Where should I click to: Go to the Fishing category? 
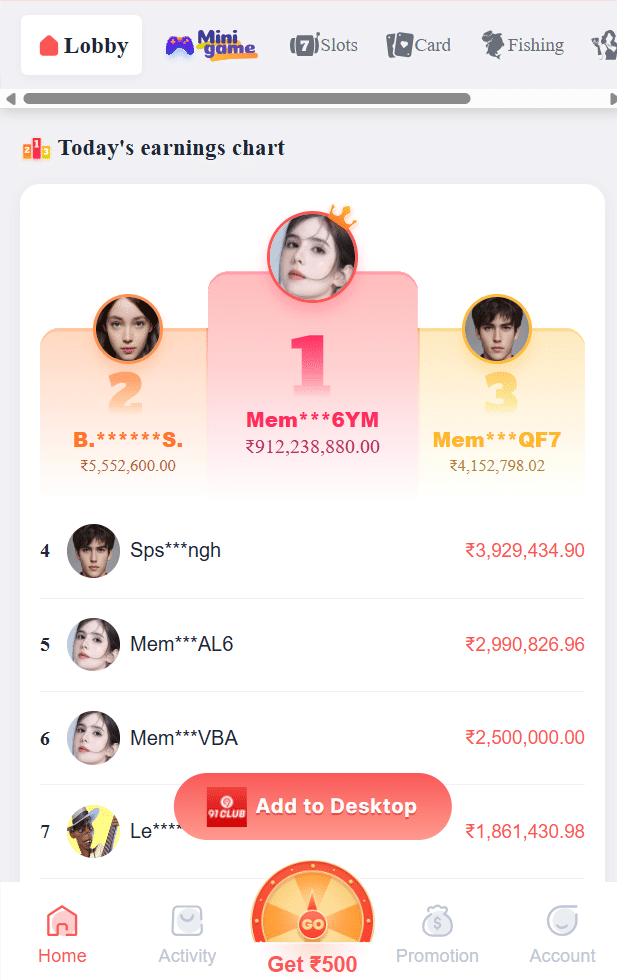(523, 45)
